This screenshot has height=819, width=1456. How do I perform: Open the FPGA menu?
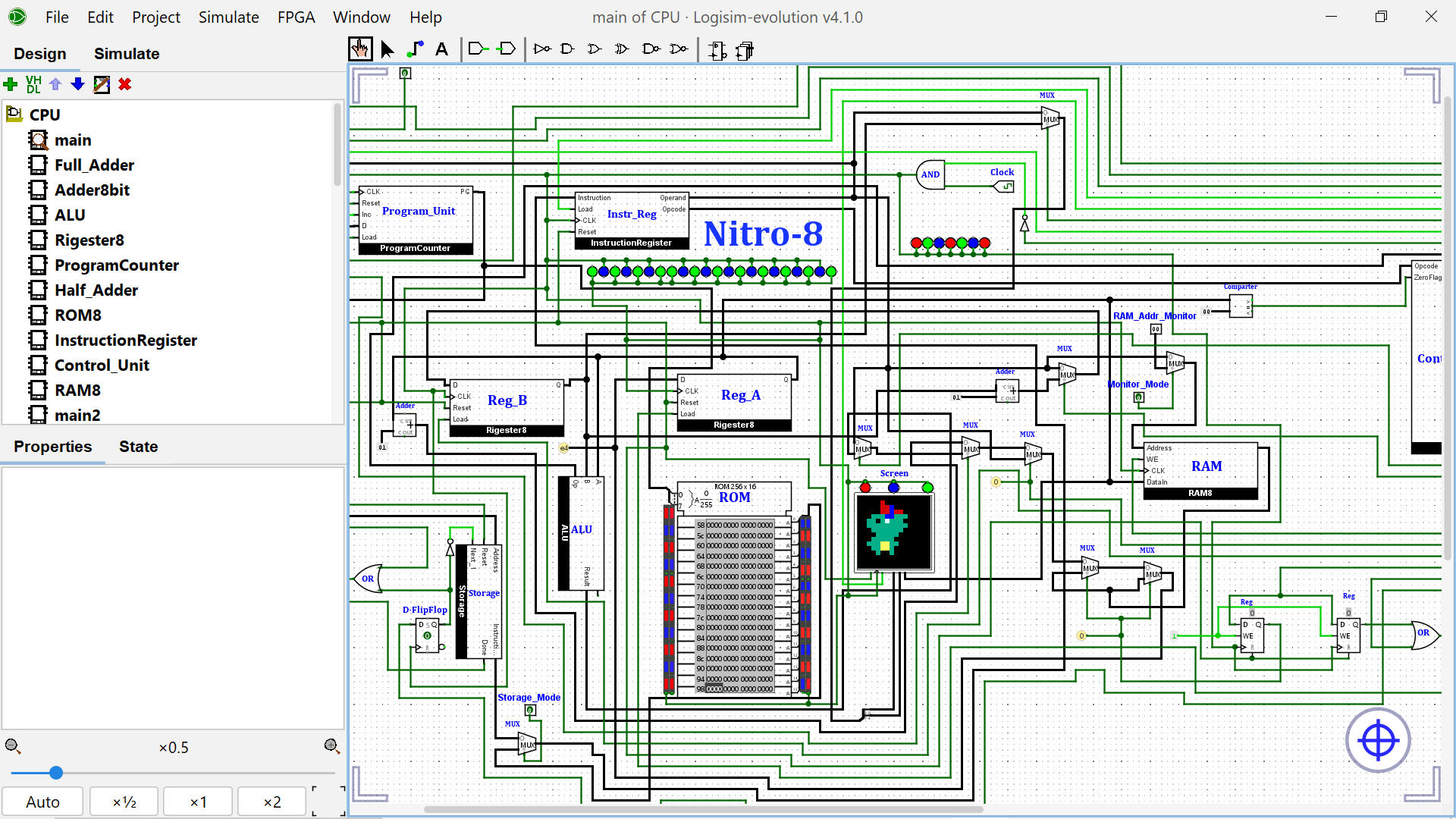click(296, 17)
